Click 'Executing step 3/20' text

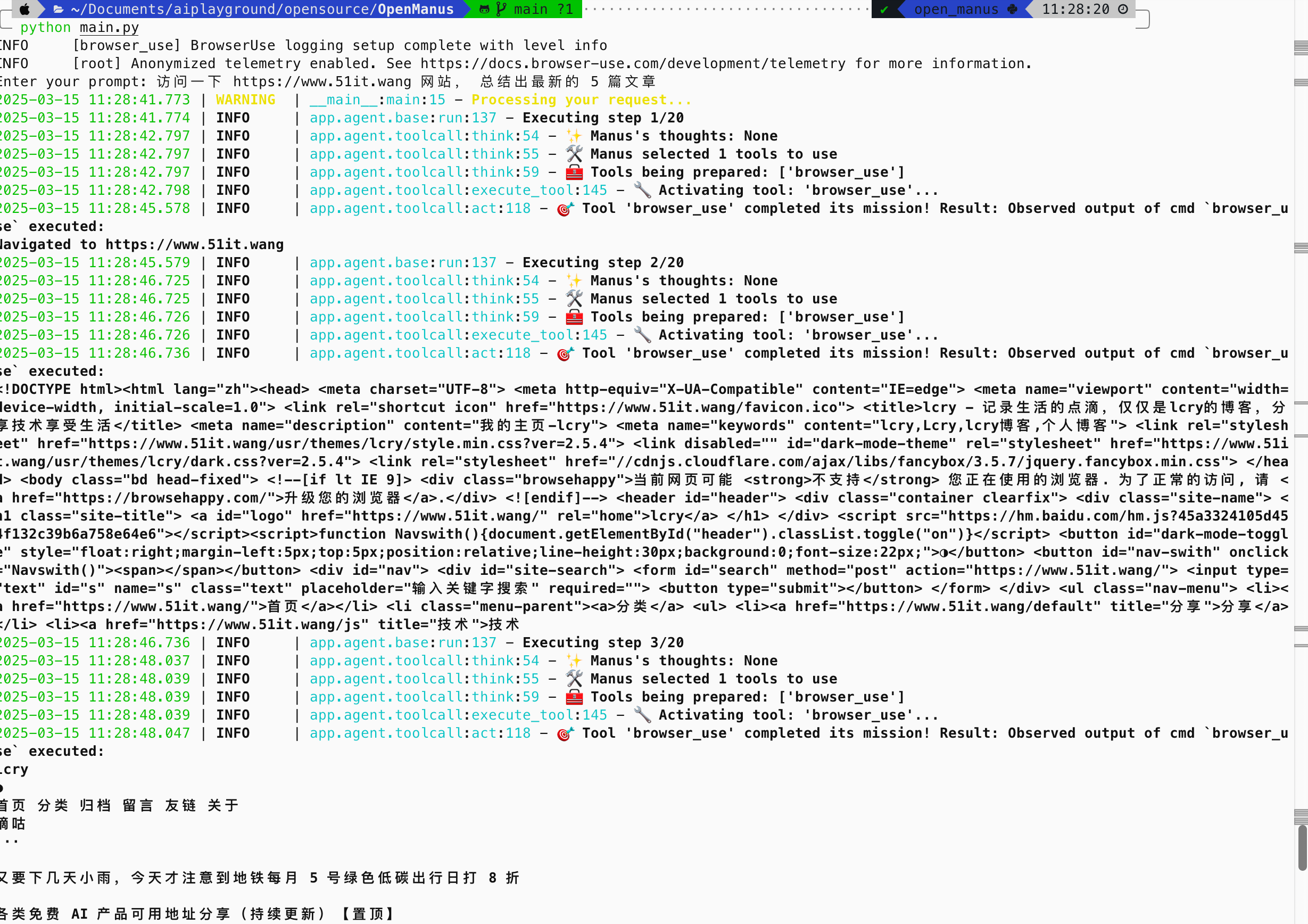tap(603, 642)
